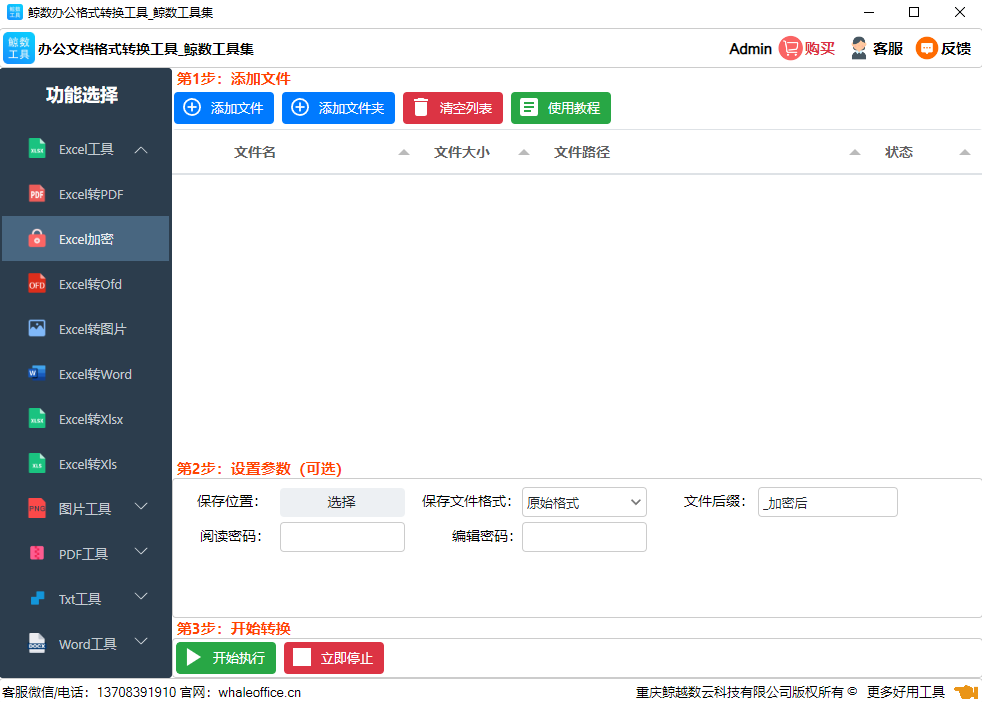Click the 图片工具 PNG icon
This screenshot has width=982, height=702.
click(37, 508)
